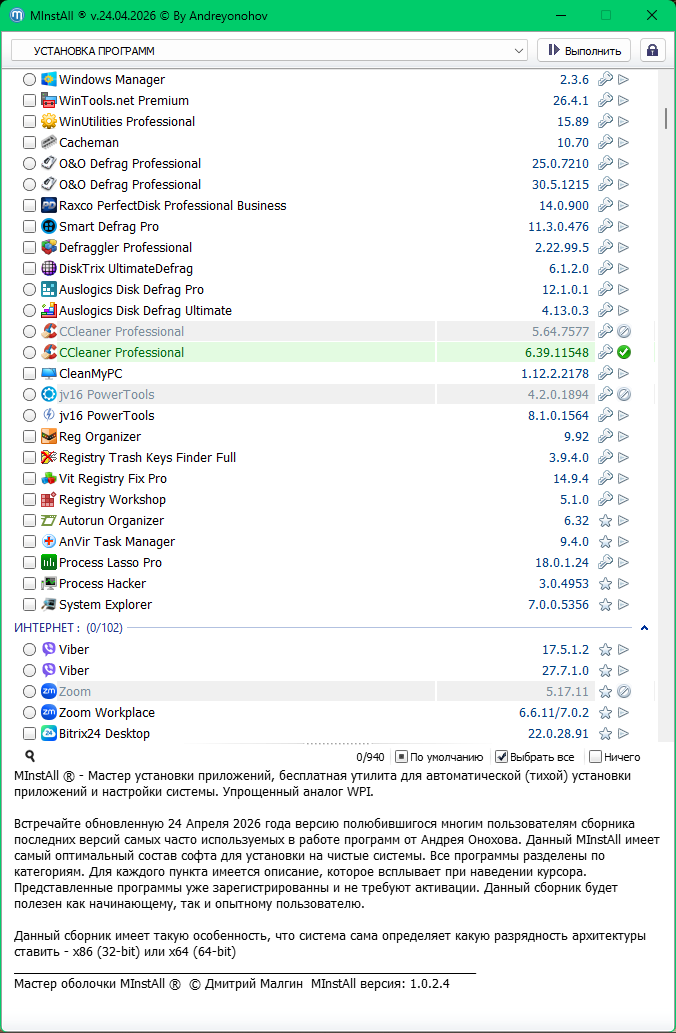Viewport: 676px width, 1033px height.
Task: Click the green checkmark beside CCleaner 6.39.11548
Action: click(623, 352)
